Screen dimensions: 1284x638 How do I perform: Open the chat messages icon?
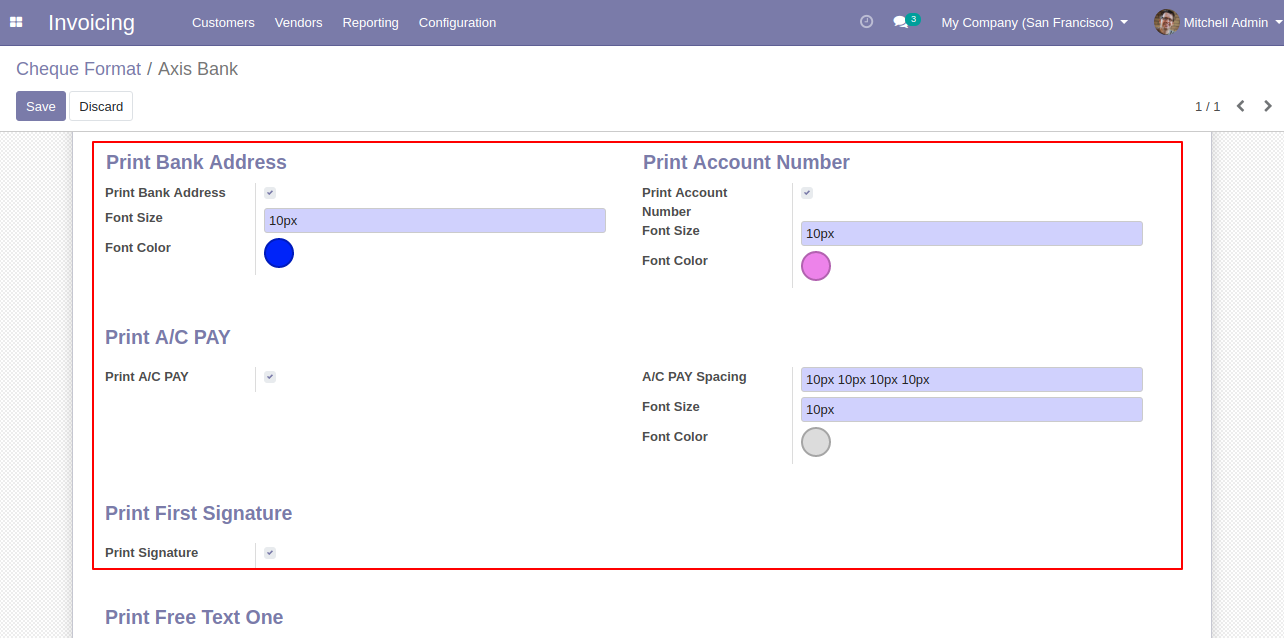point(901,22)
